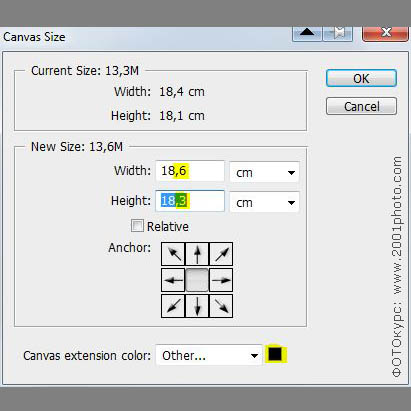Viewport: 411px width, 411px height.
Task: Click the New Size Width input field
Action: coord(190,171)
